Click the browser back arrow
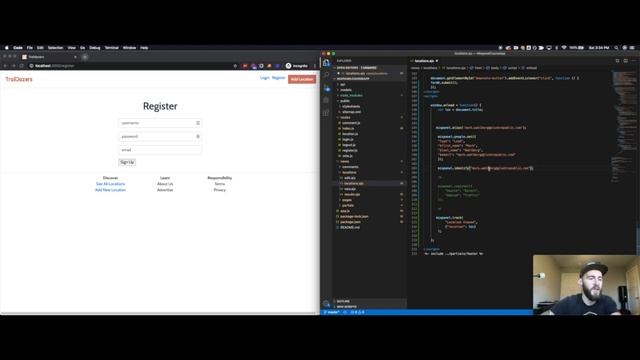Image resolution: width=640 pixels, height=360 pixels. (5, 66)
